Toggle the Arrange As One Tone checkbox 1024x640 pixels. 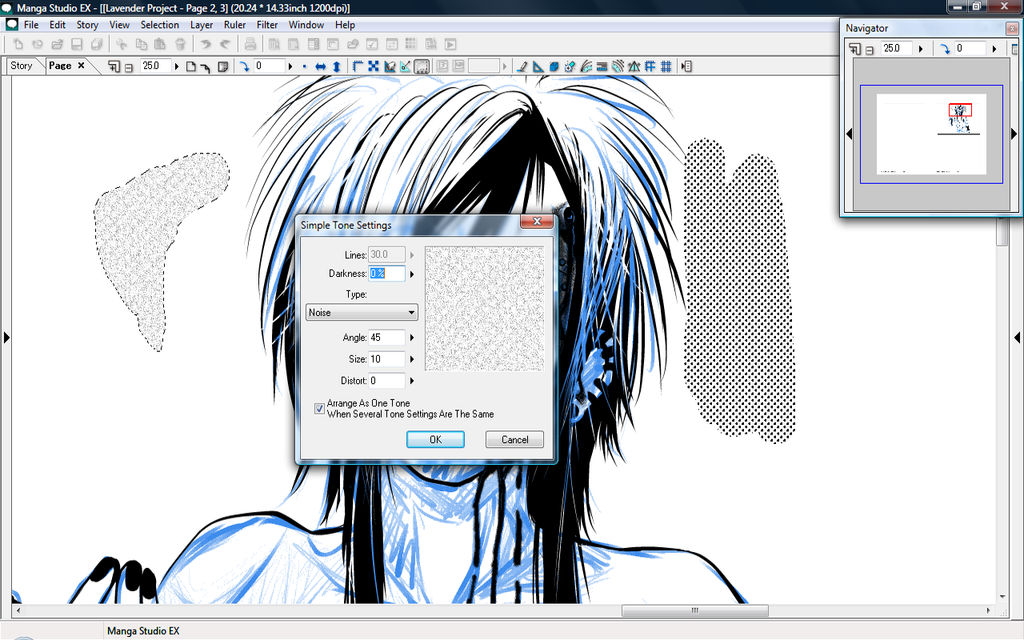320,408
